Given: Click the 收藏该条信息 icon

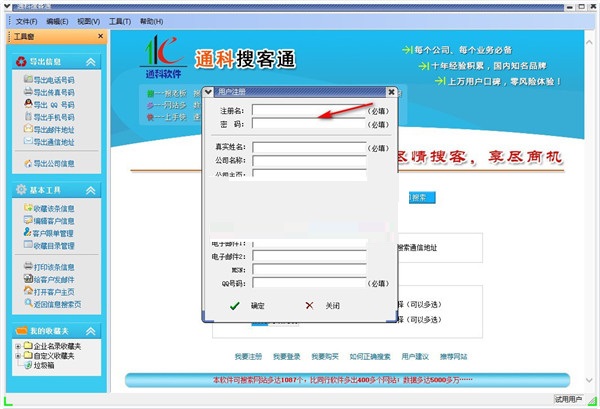Looking at the screenshot, I should (28, 208).
